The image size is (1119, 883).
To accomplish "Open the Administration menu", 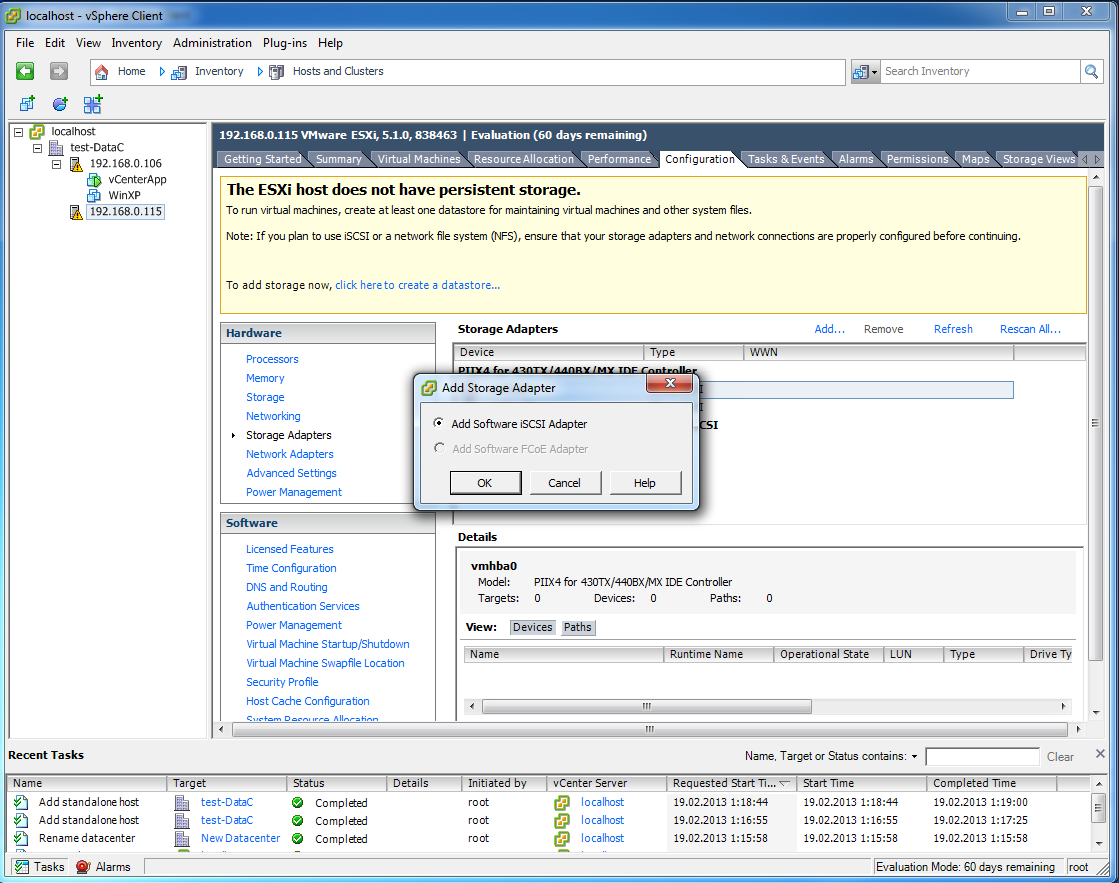I will click(x=212, y=43).
